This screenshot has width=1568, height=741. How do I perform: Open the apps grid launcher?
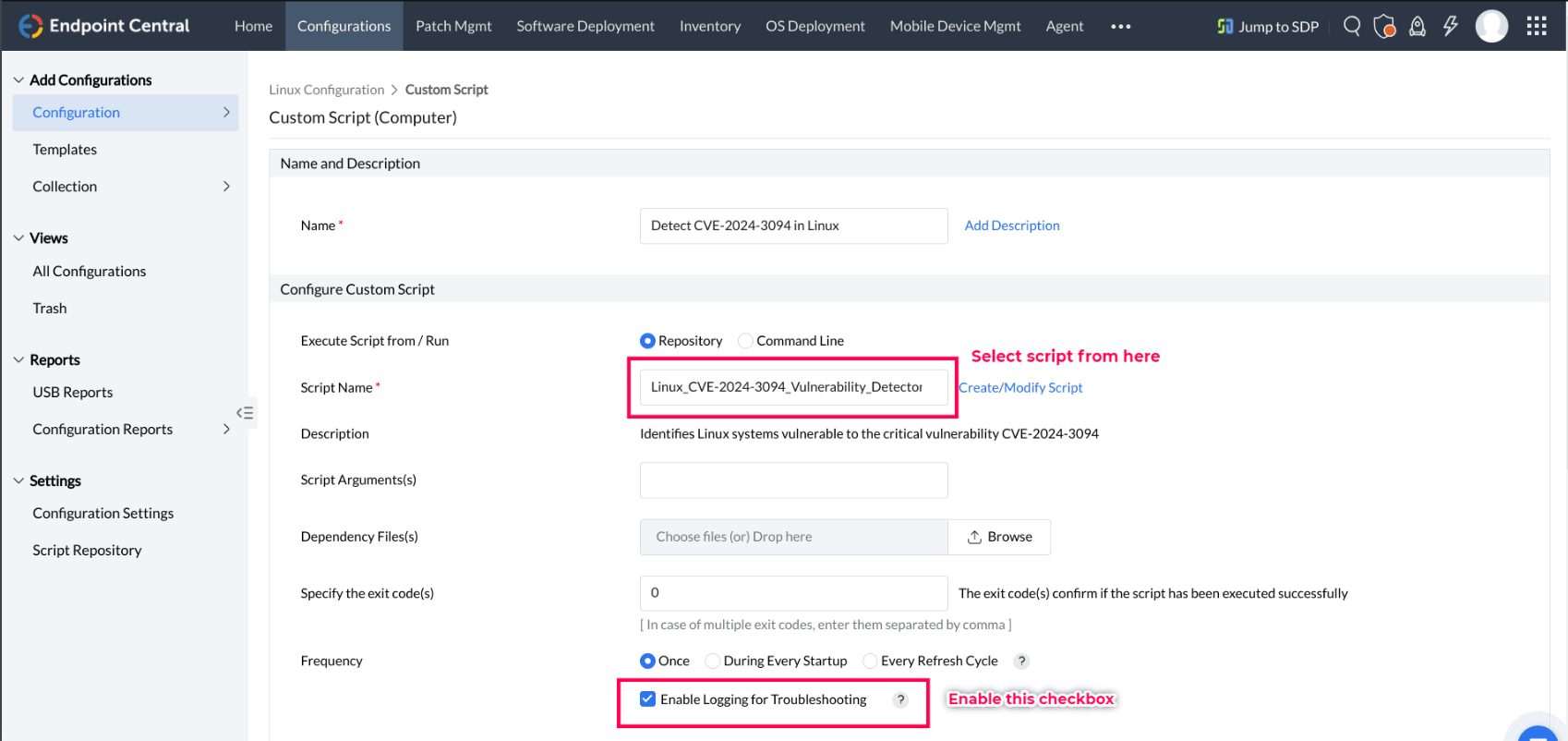(x=1537, y=26)
